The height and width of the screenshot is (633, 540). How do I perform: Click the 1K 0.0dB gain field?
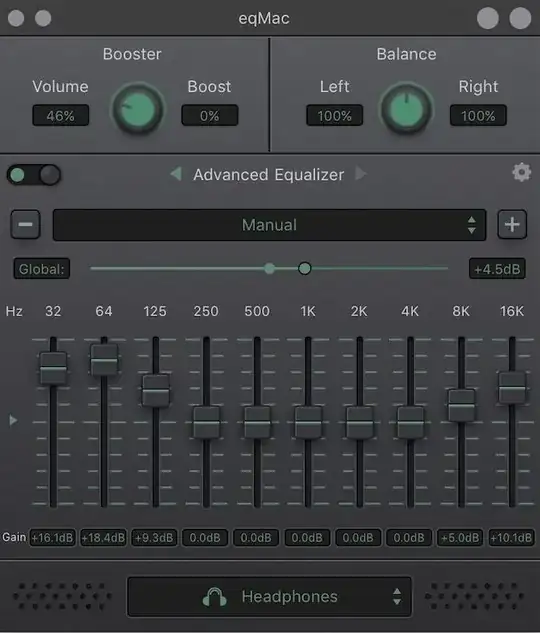(307, 538)
